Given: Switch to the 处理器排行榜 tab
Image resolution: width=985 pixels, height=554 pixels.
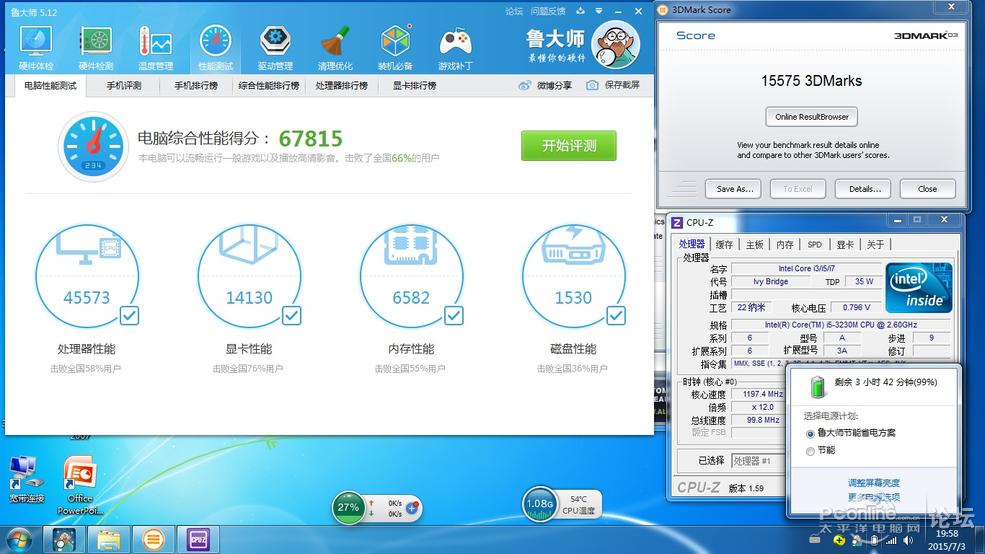Looking at the screenshot, I should pos(342,85).
